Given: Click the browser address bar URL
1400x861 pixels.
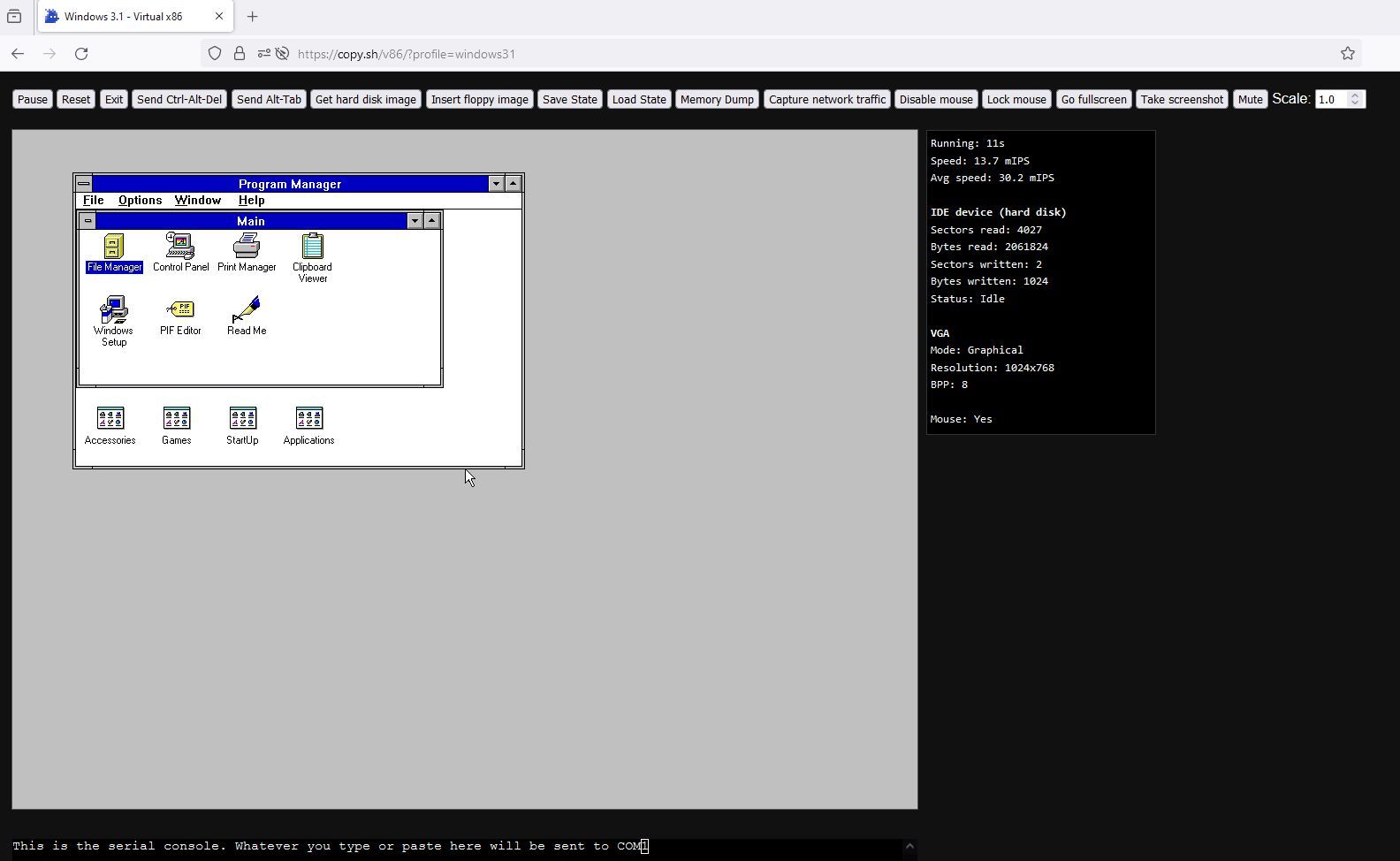Looking at the screenshot, I should [407, 54].
